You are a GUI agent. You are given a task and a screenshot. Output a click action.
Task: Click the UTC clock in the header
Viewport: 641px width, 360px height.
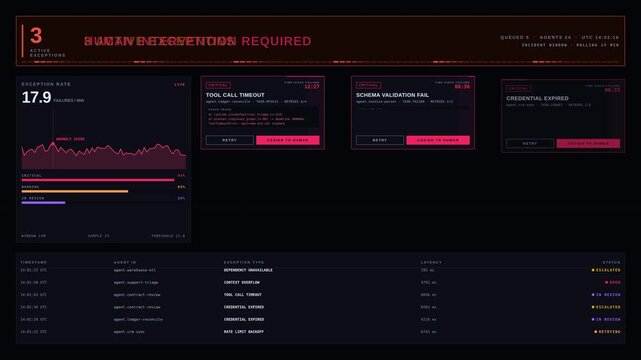pyautogui.click(x=600, y=37)
